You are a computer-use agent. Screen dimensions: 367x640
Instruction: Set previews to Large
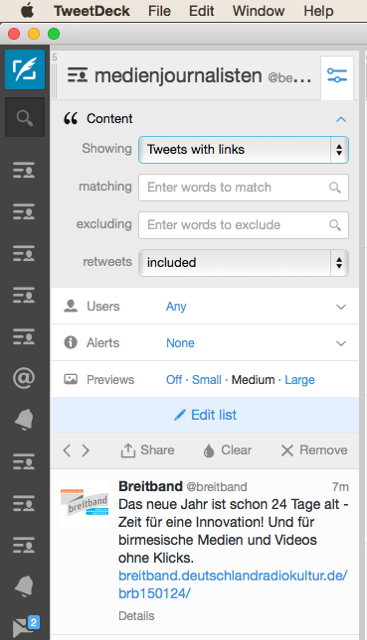point(300,380)
